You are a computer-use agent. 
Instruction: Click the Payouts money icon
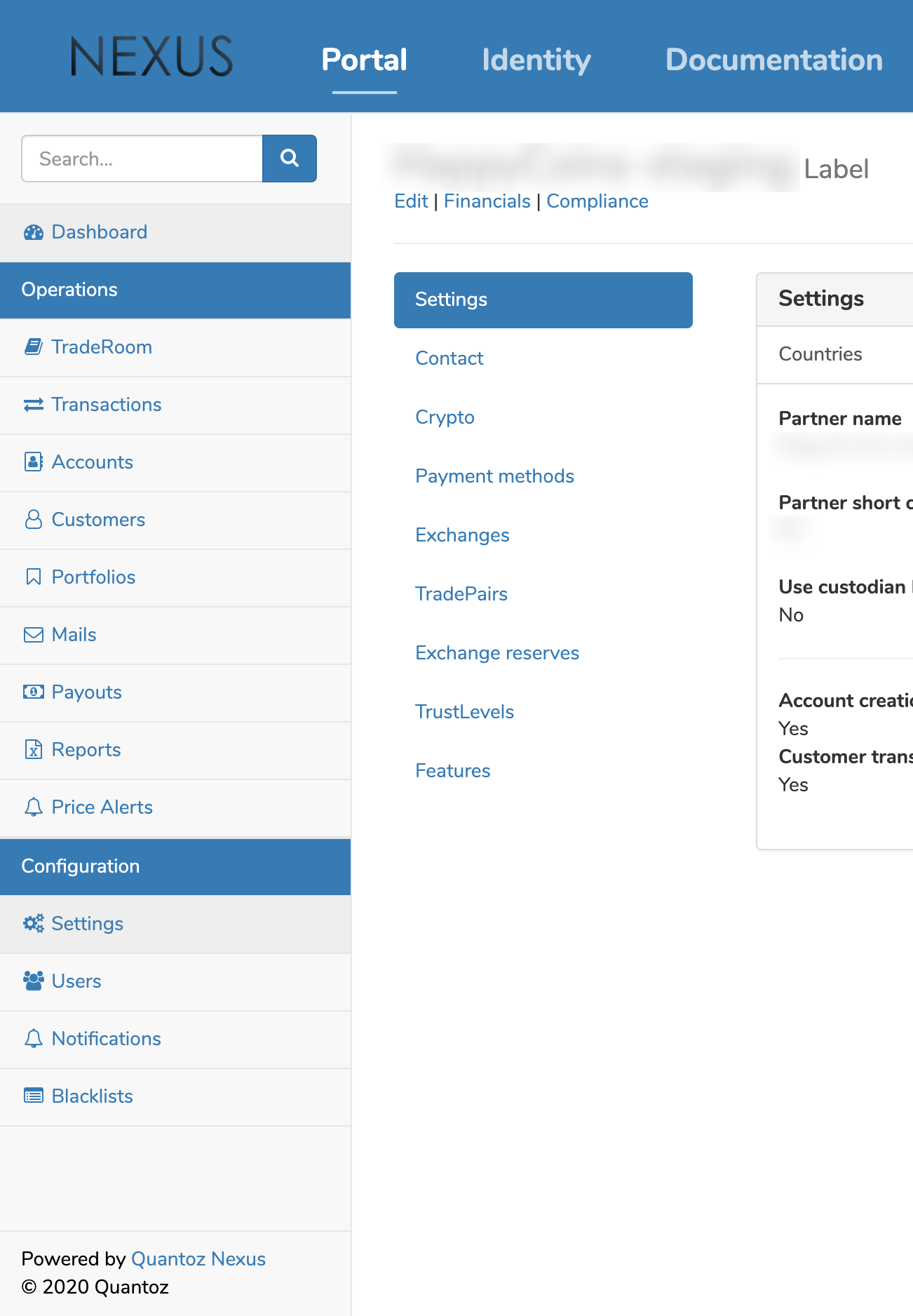[33, 692]
